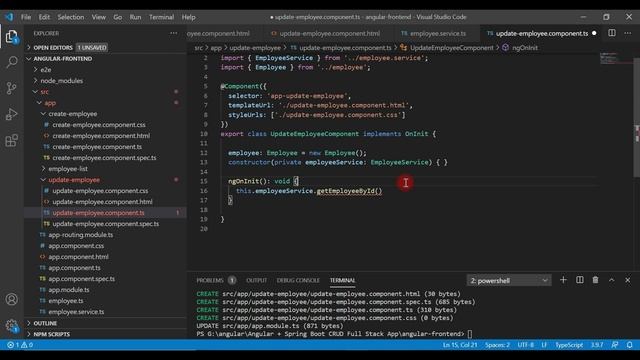This screenshot has height=360, width=640.
Task: Click the unsaved dot on update-employee.component.ts tab
Action: (x=594, y=33)
